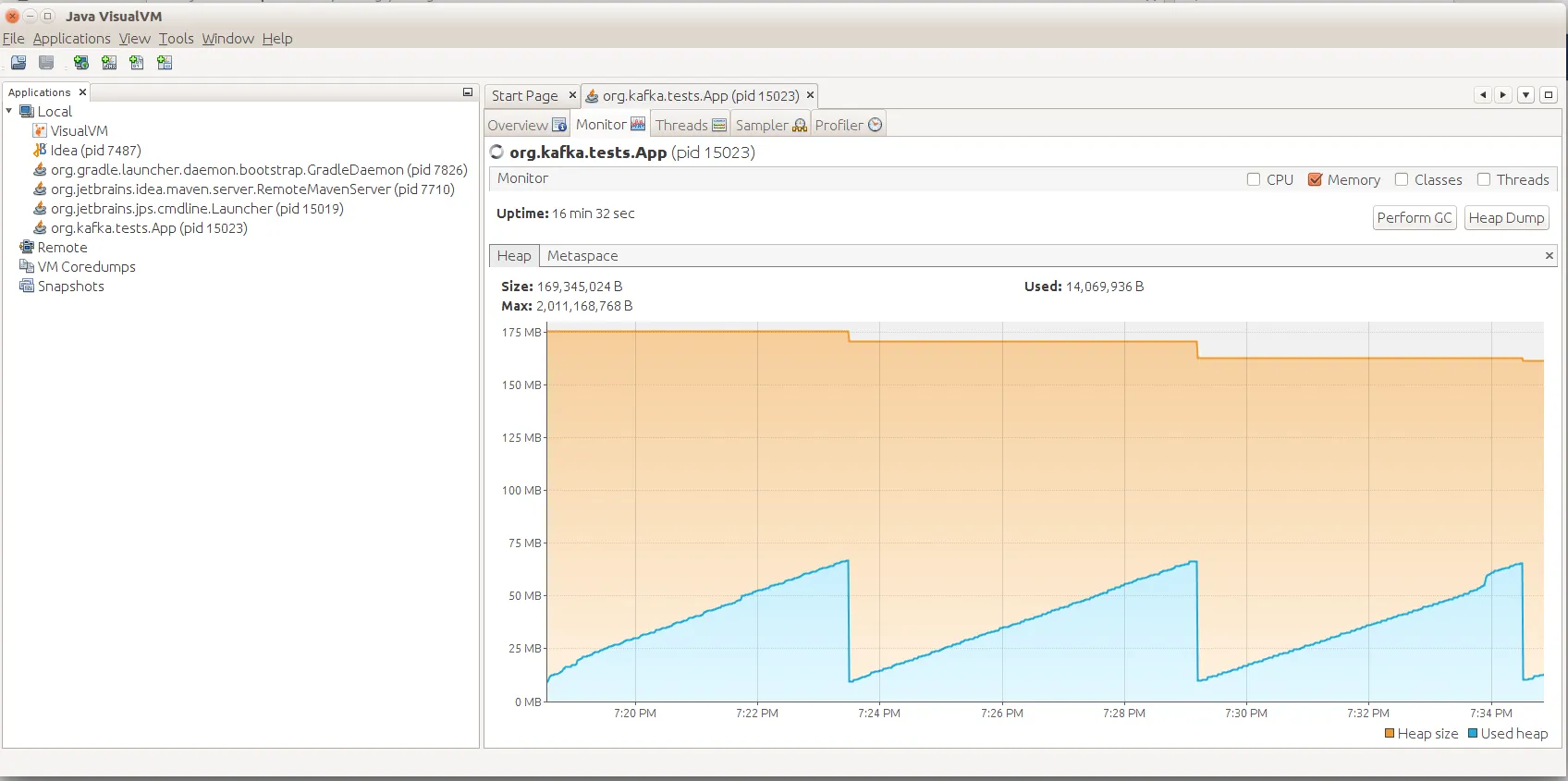1568x781 pixels.
Task: Click the Add VM Coredump toolbar icon
Action: tap(137, 63)
